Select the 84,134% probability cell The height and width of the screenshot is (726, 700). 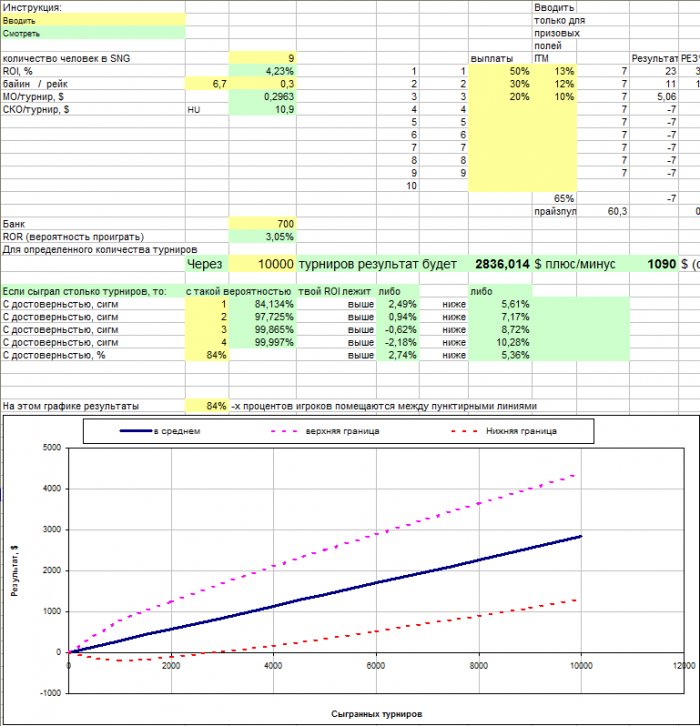[262, 304]
